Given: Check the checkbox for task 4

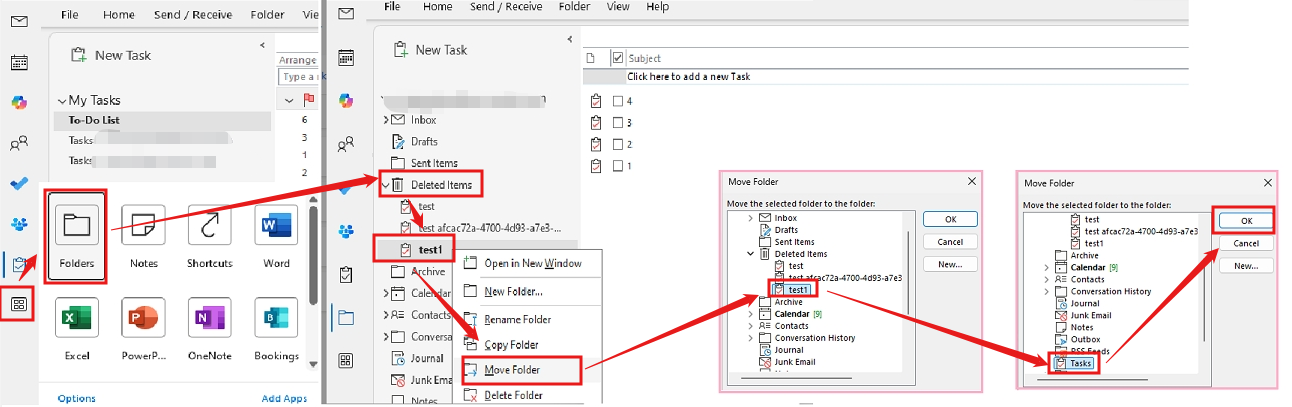Looking at the screenshot, I should tap(618, 101).
